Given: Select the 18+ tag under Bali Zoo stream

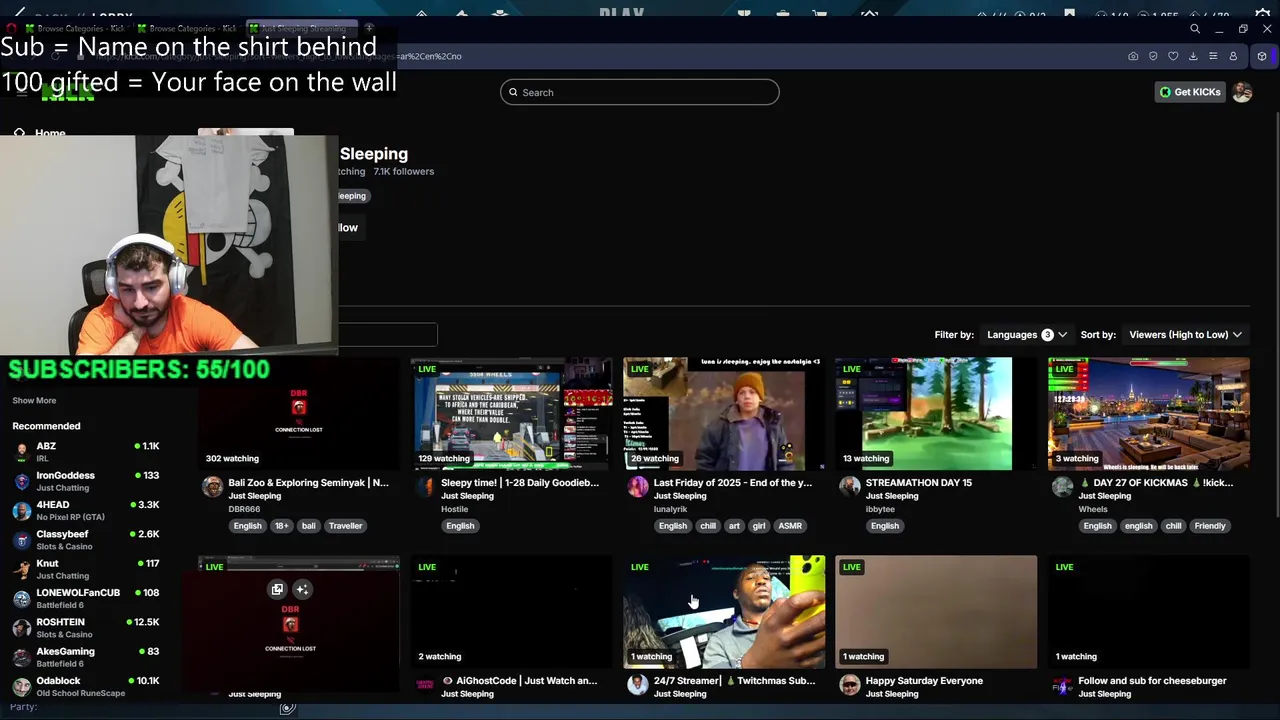Looking at the screenshot, I should [x=280, y=526].
